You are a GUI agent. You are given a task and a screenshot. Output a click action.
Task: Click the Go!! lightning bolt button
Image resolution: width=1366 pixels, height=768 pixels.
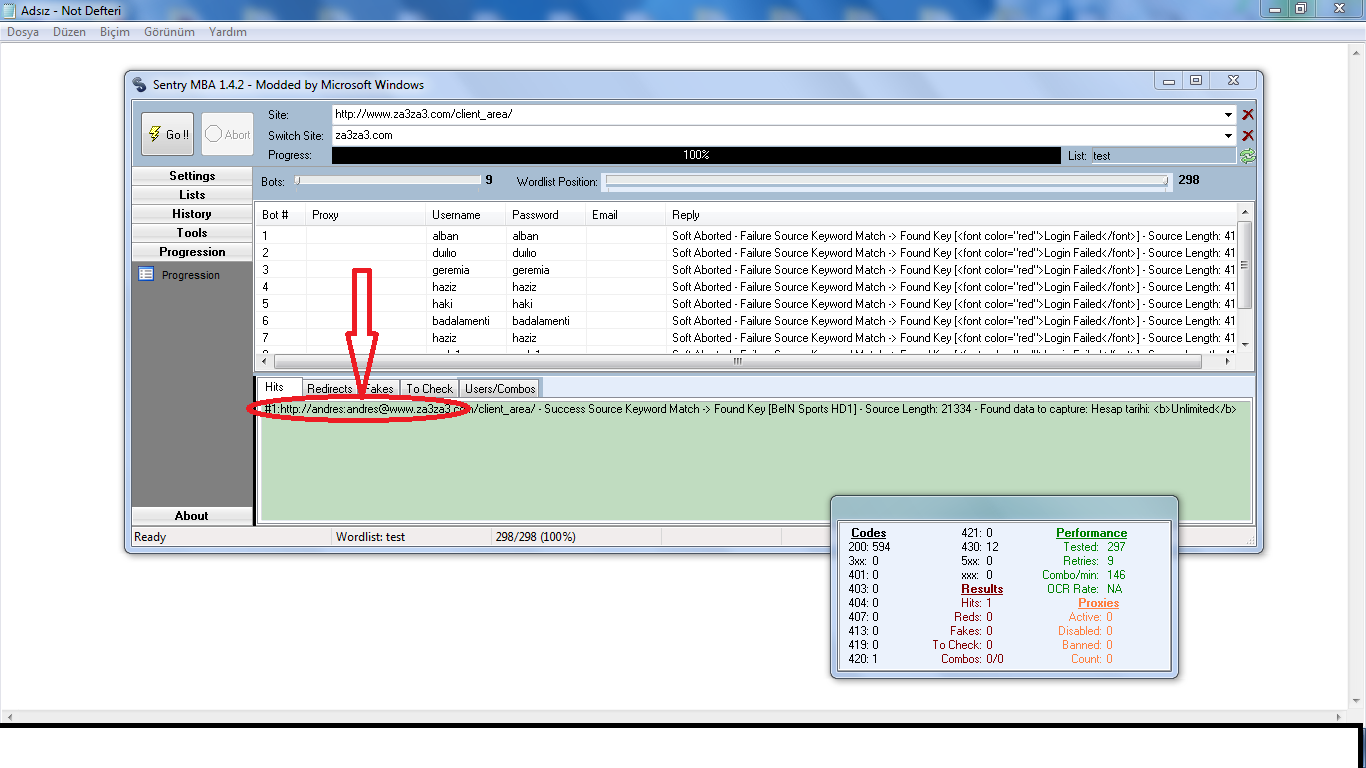pos(167,134)
